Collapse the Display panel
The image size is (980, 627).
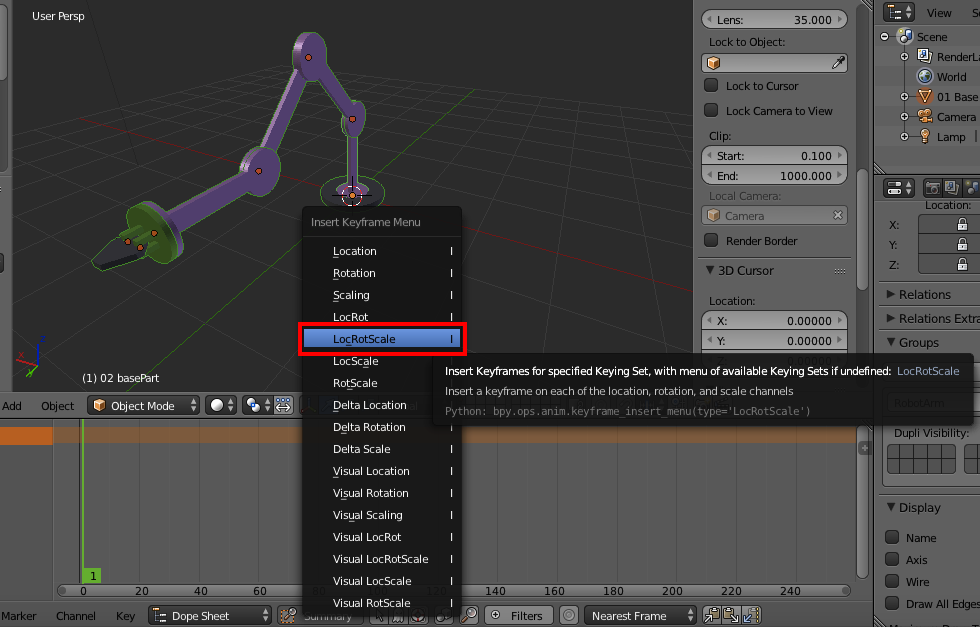(x=891, y=507)
